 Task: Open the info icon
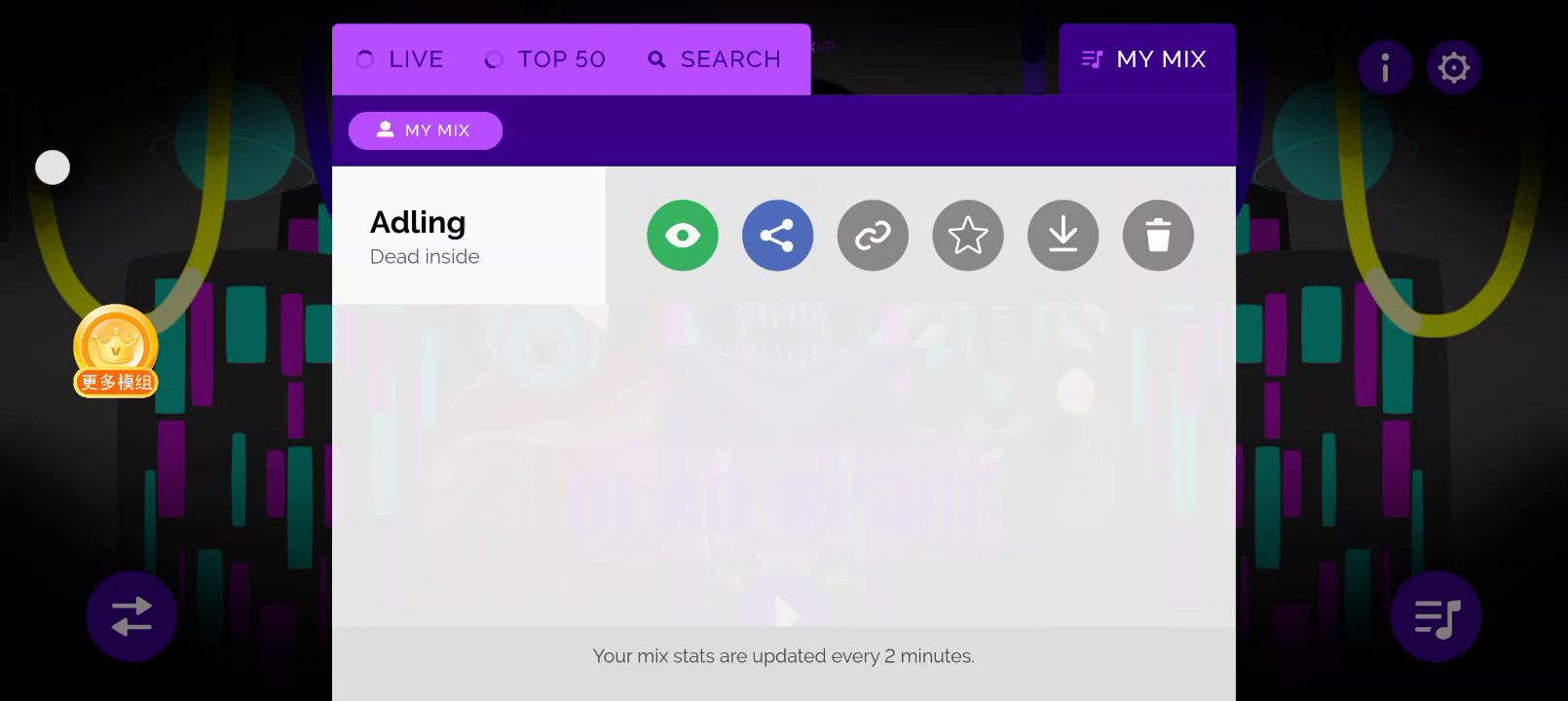(x=1385, y=67)
